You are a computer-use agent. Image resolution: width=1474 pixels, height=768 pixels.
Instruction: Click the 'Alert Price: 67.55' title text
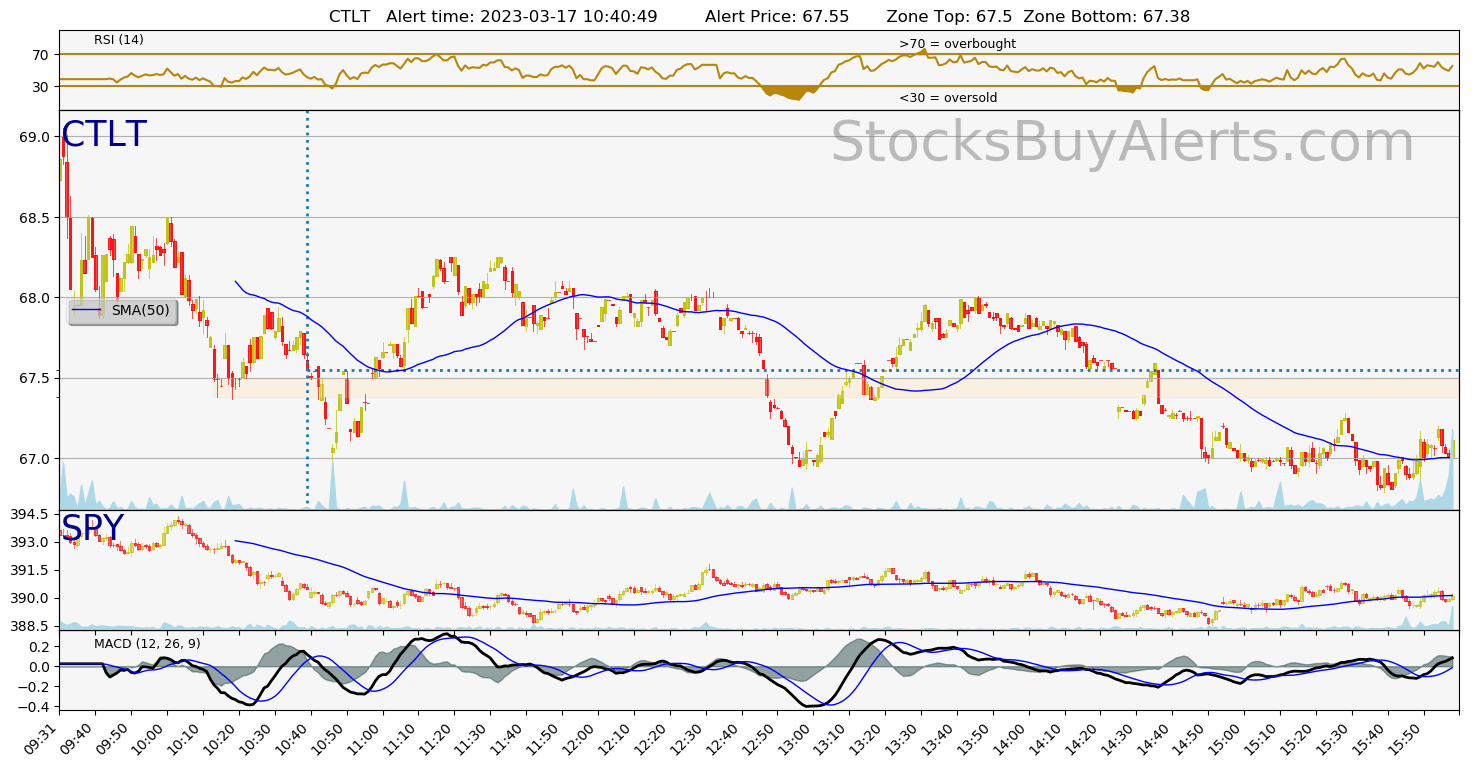[777, 17]
